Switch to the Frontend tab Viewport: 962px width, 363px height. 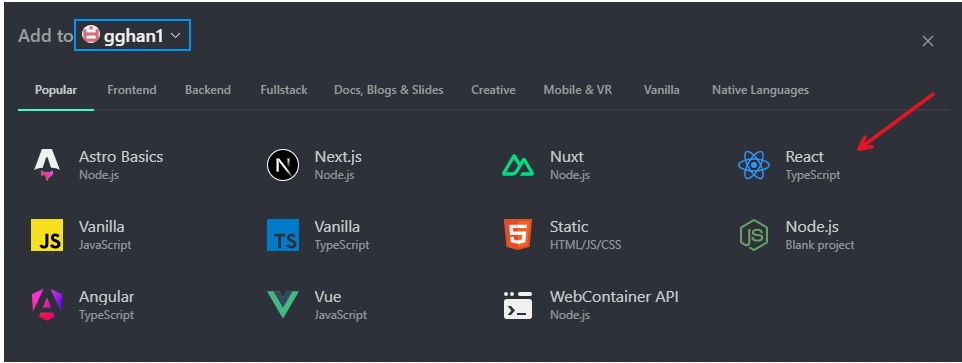click(x=132, y=90)
